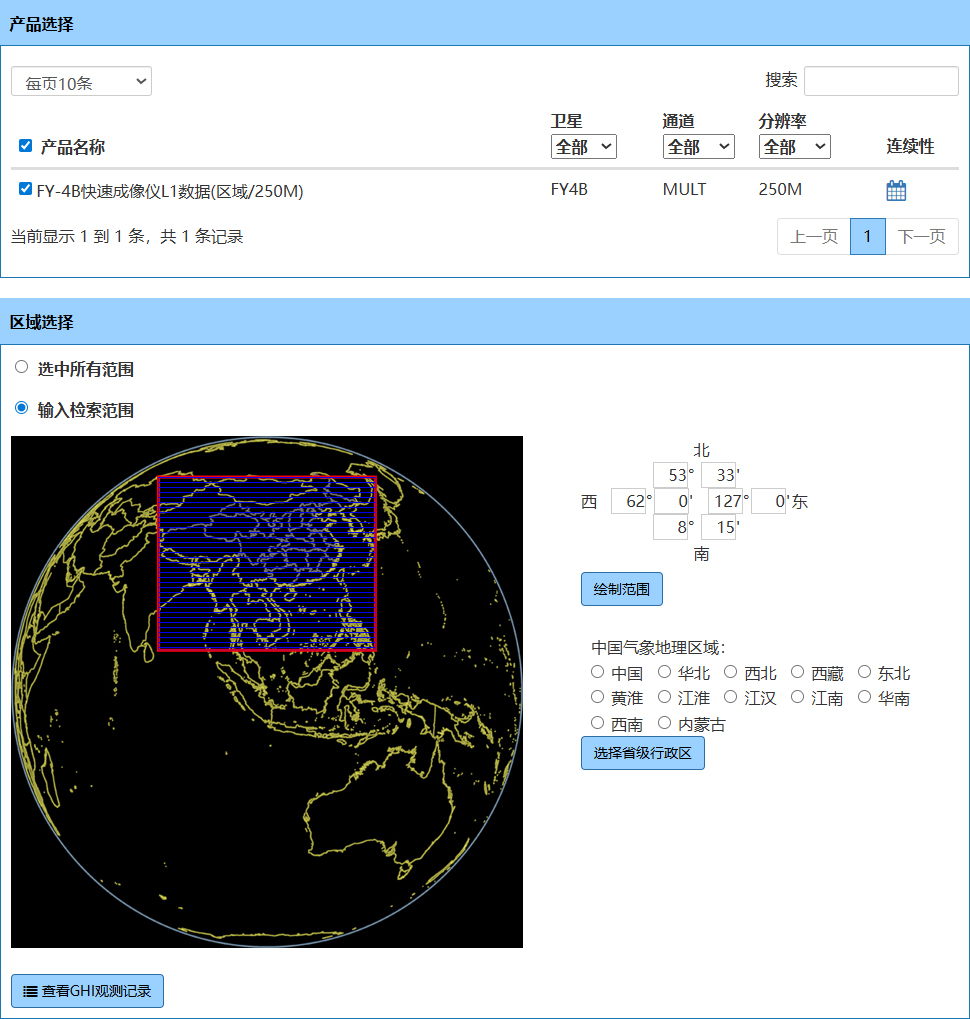Select the 选中所有范围 radio button
This screenshot has height=1019, width=970.
22,367
